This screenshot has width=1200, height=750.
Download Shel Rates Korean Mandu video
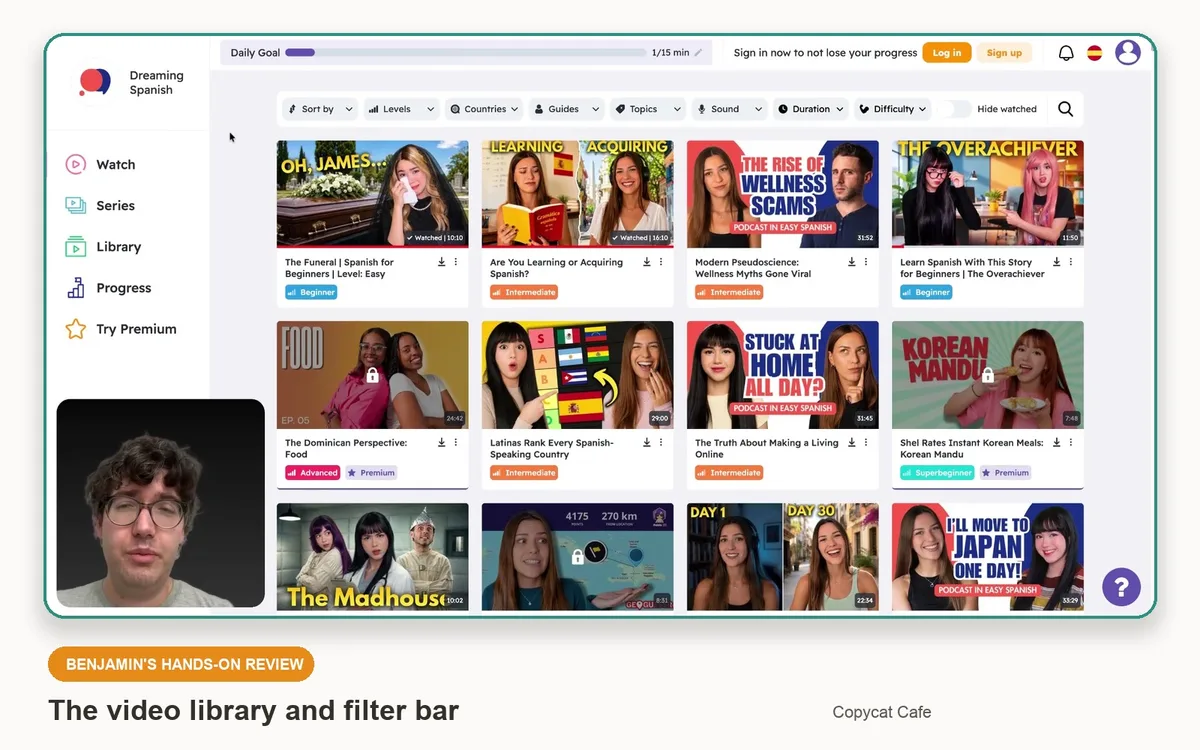click(x=1057, y=442)
